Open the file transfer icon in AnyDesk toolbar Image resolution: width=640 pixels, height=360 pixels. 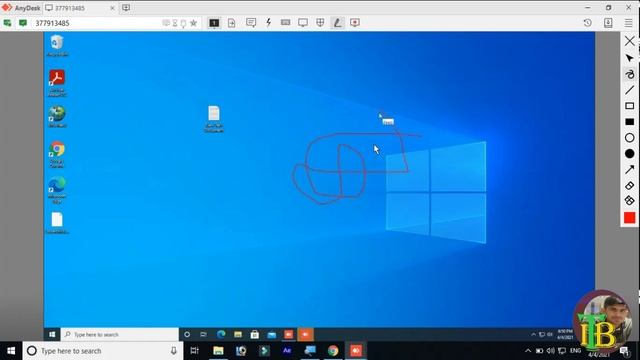coord(231,23)
